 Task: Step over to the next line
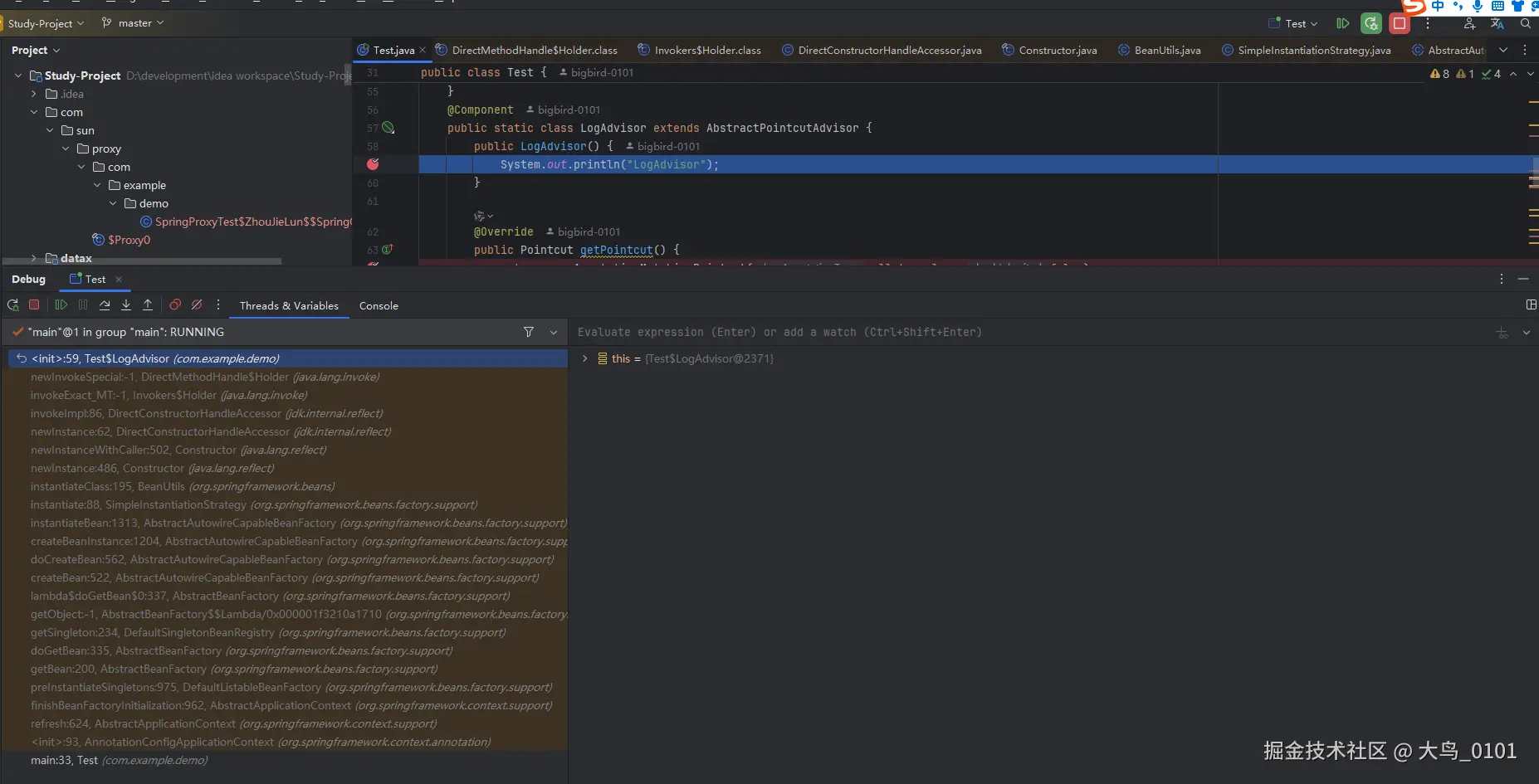click(105, 305)
